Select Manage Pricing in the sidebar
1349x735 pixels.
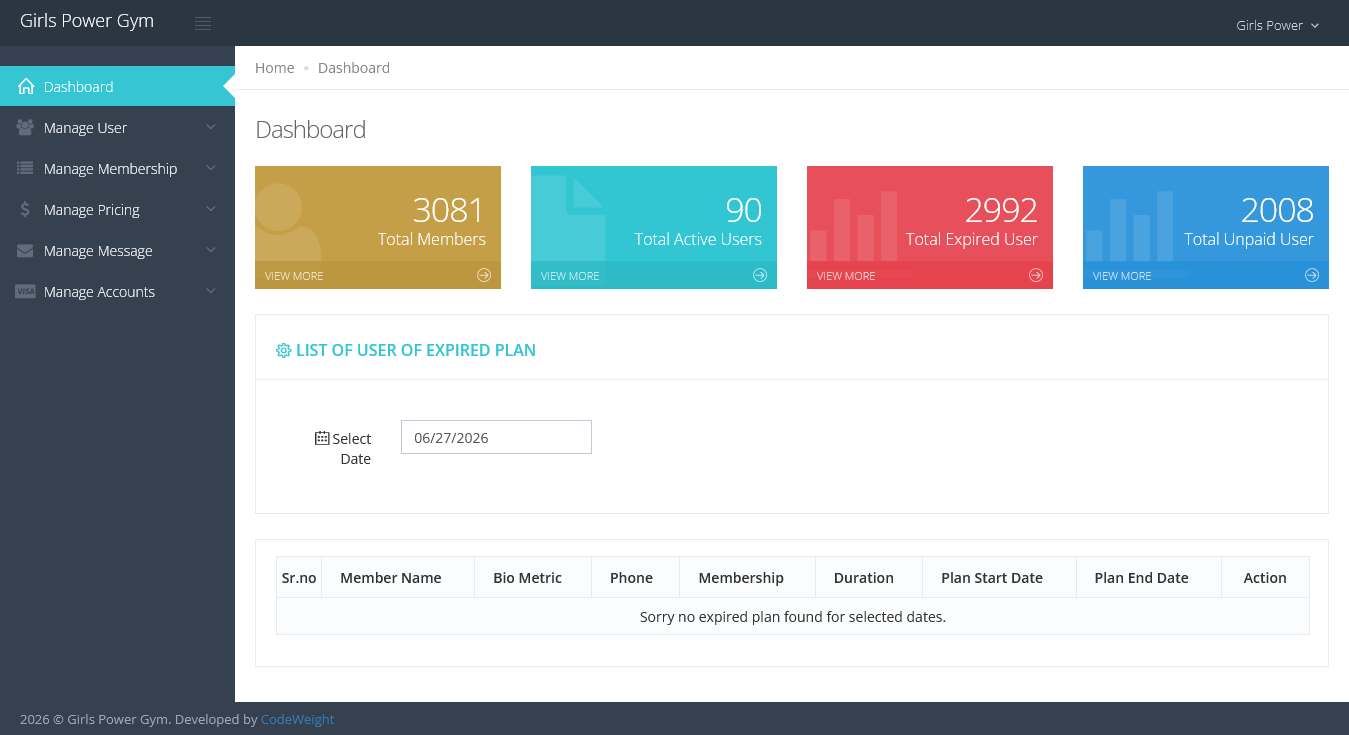117,209
